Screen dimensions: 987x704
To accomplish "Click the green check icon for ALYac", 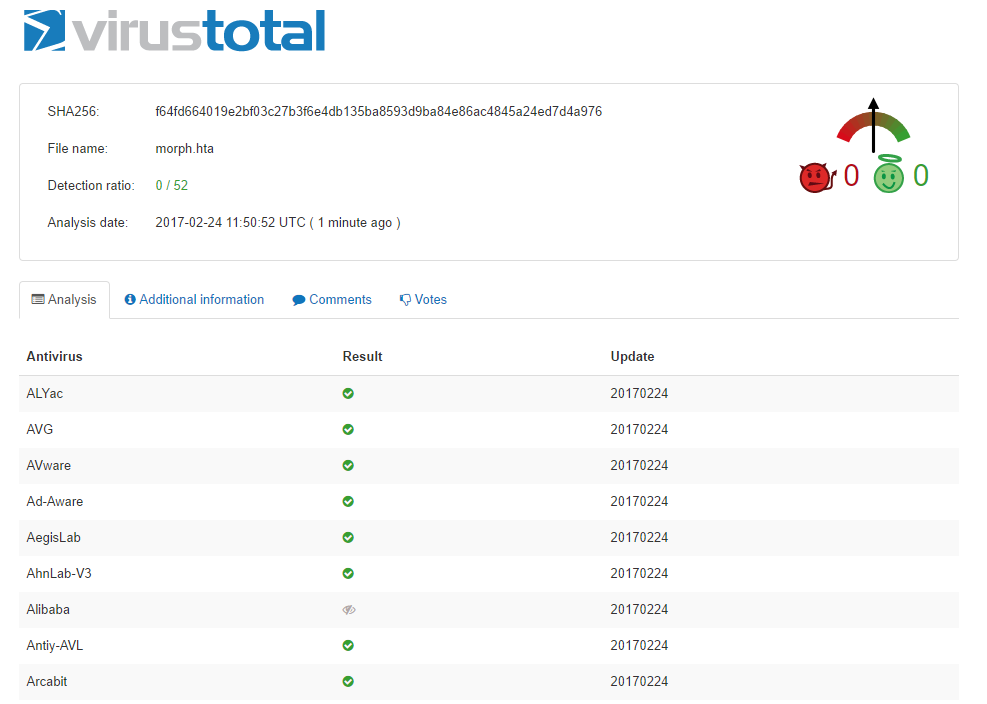I will click(x=348, y=394).
